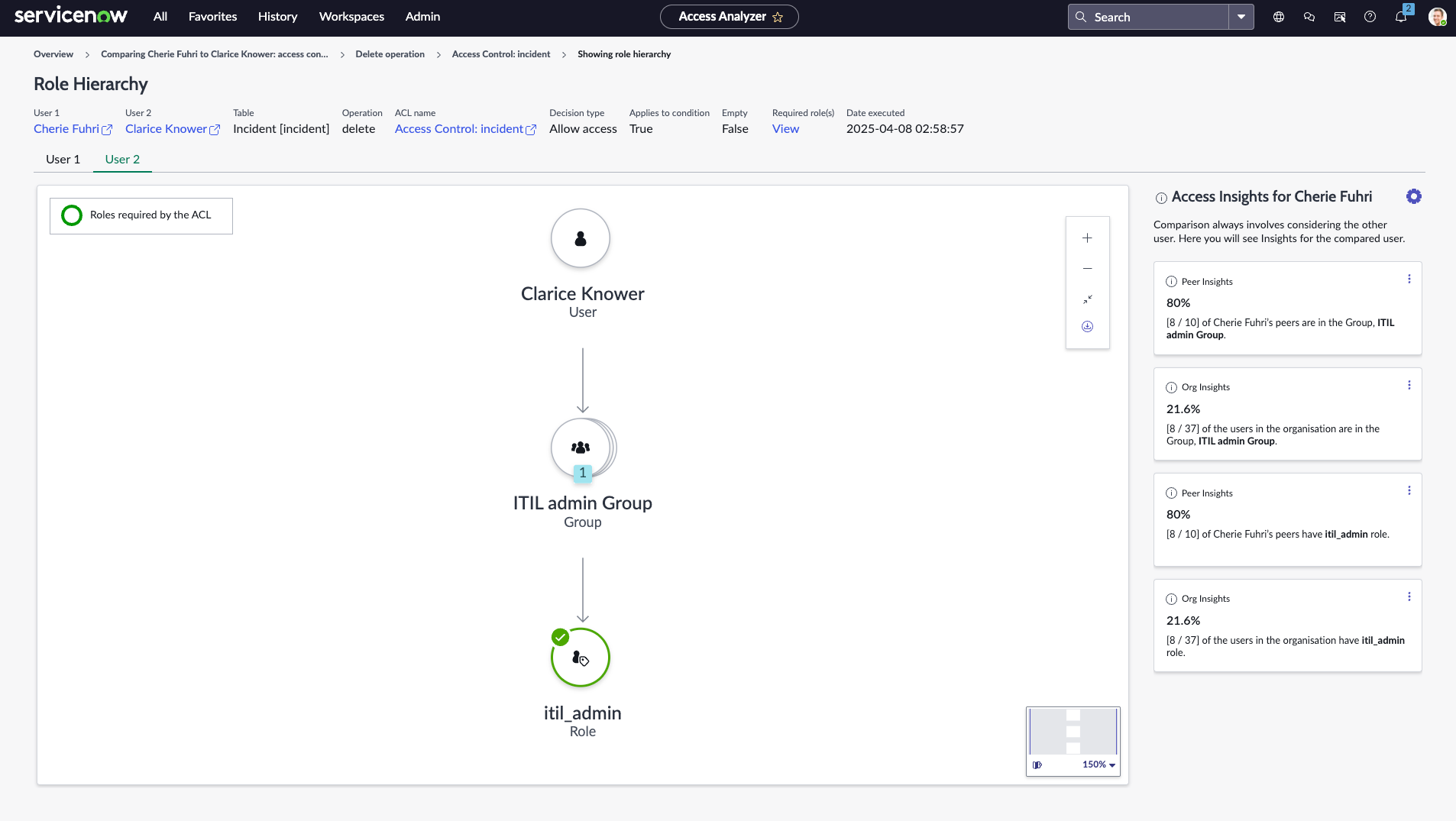Open the History menu

(277, 17)
